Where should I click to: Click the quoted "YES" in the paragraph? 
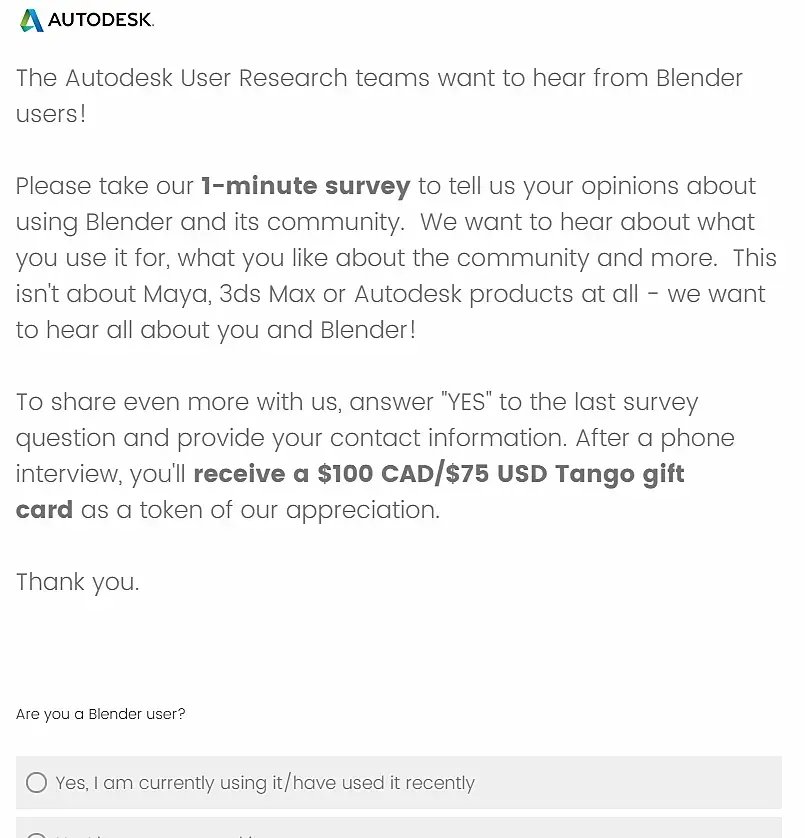tap(465, 402)
